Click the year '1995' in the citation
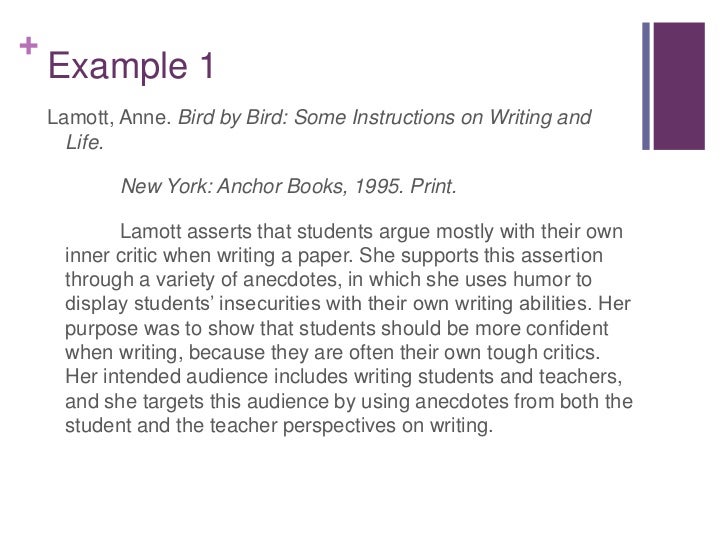 tap(377, 186)
